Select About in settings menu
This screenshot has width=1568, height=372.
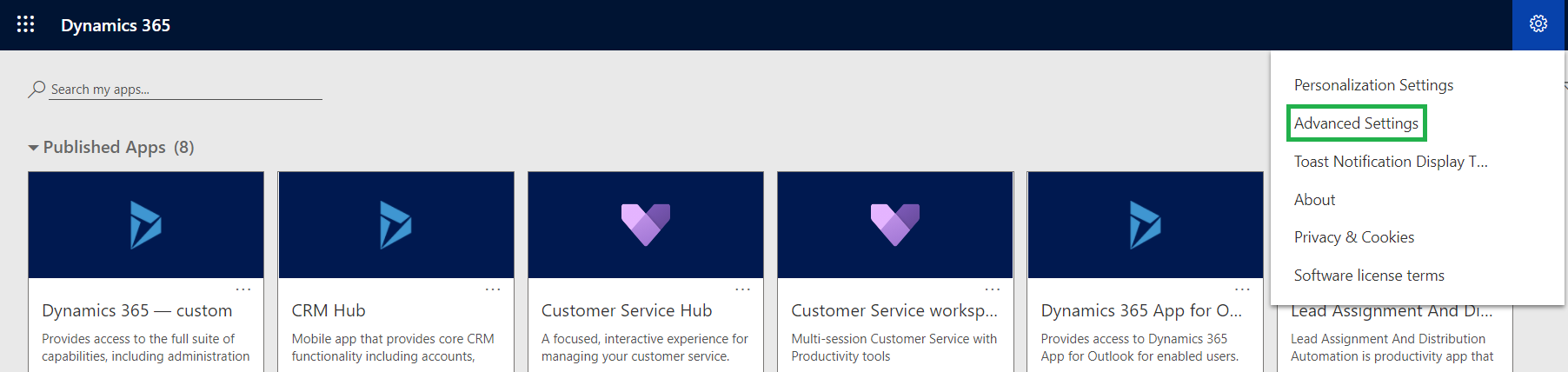(1314, 200)
